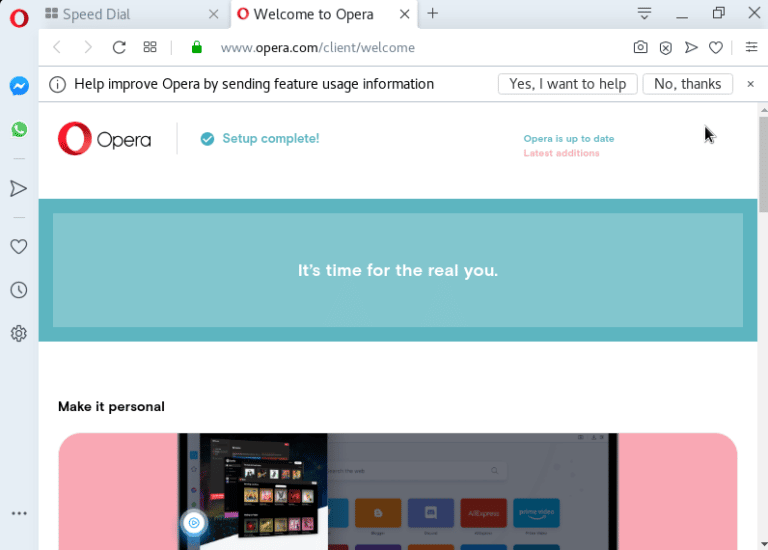The image size is (768, 550).
Task: Click the Opera logo on page
Action: coord(104,139)
